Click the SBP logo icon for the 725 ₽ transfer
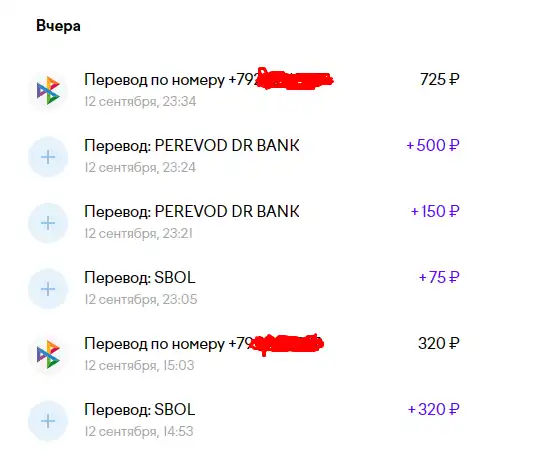This screenshot has width=536, height=457. [x=48, y=91]
